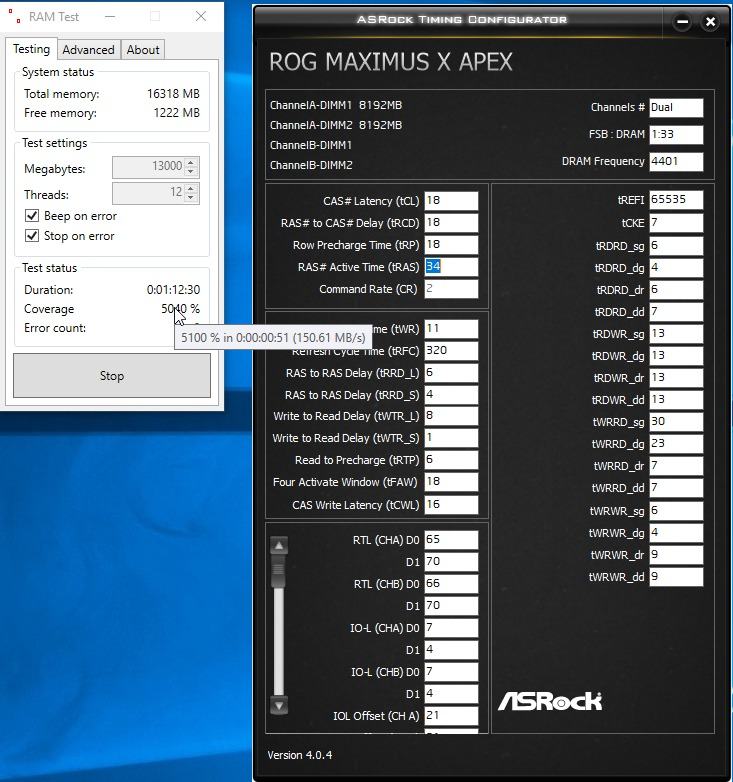Increase Threads value with up arrow
The image size is (733, 782).
[x=191, y=188]
